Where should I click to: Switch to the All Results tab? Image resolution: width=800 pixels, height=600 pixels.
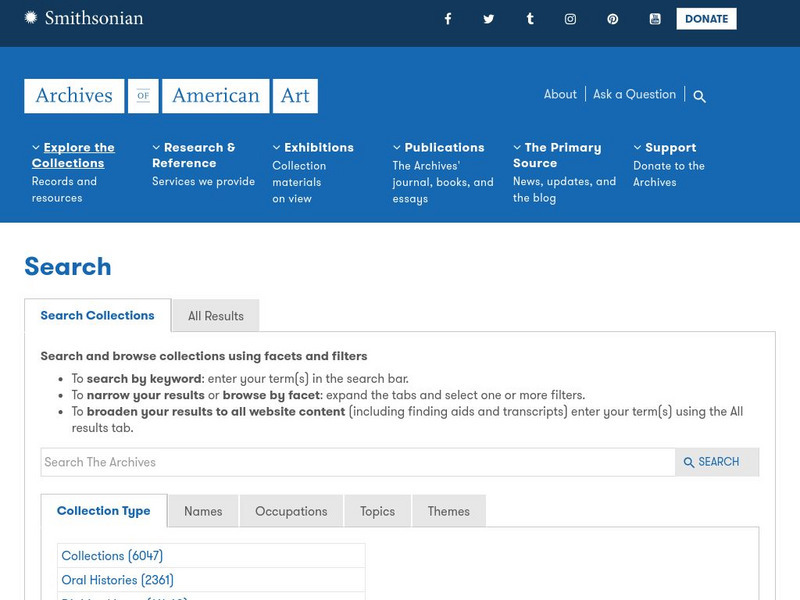pyautogui.click(x=216, y=316)
